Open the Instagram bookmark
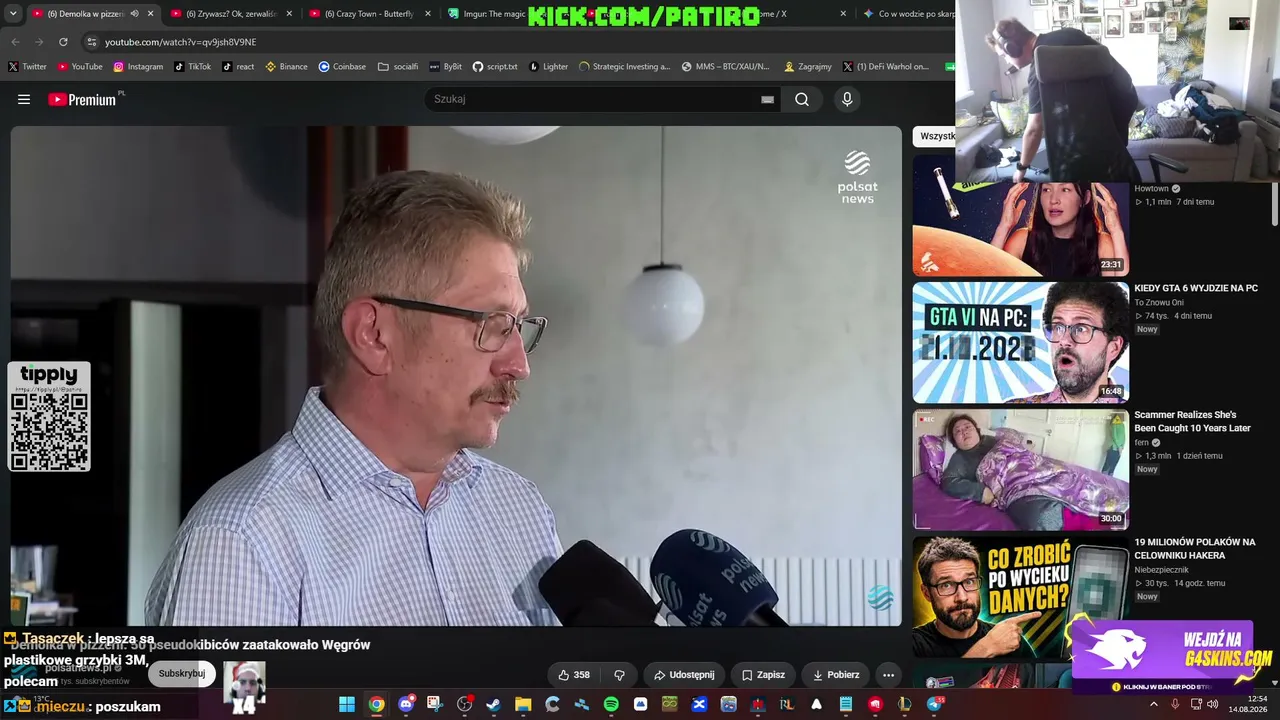 [138, 67]
